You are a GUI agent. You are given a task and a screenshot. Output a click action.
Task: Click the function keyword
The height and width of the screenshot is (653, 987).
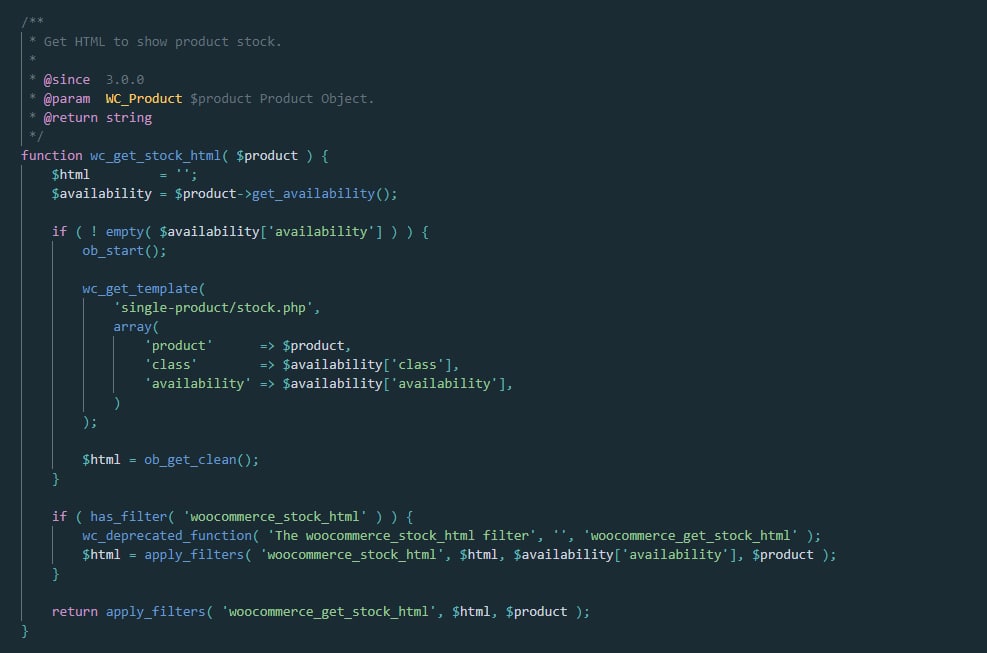[52, 155]
